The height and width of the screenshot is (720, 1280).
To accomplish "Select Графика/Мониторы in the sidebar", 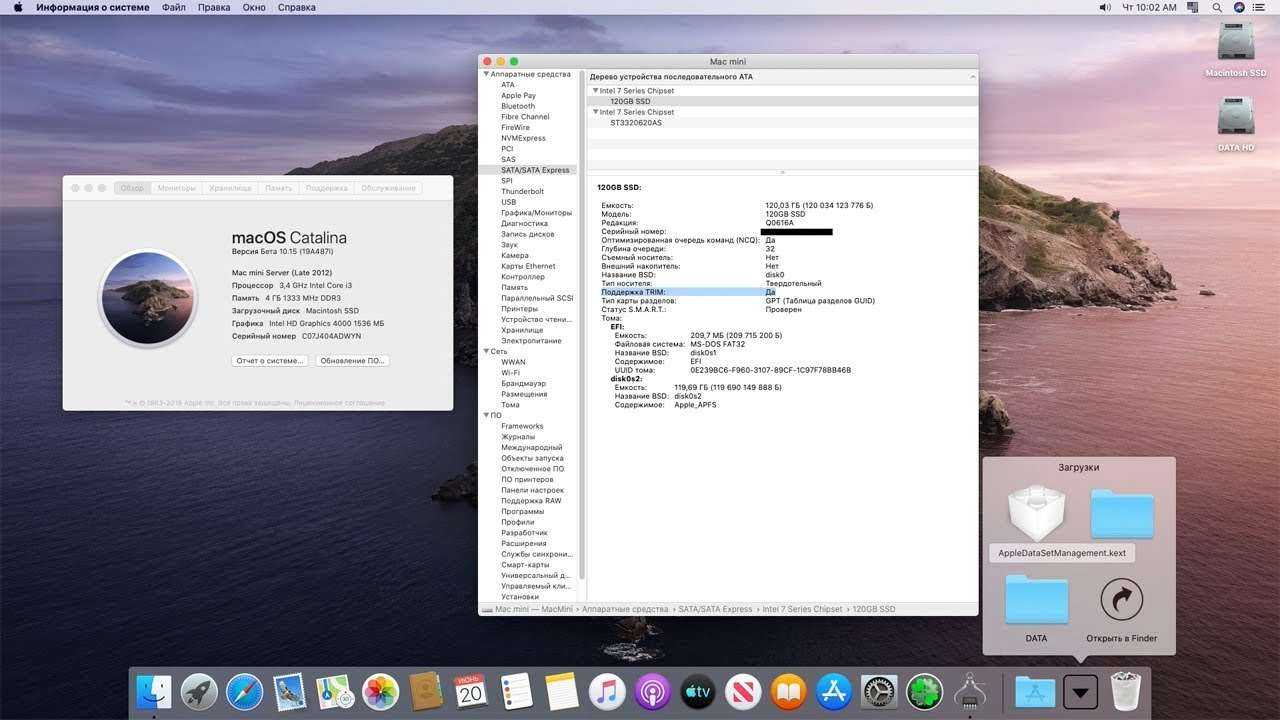I will pyautogui.click(x=536, y=213).
